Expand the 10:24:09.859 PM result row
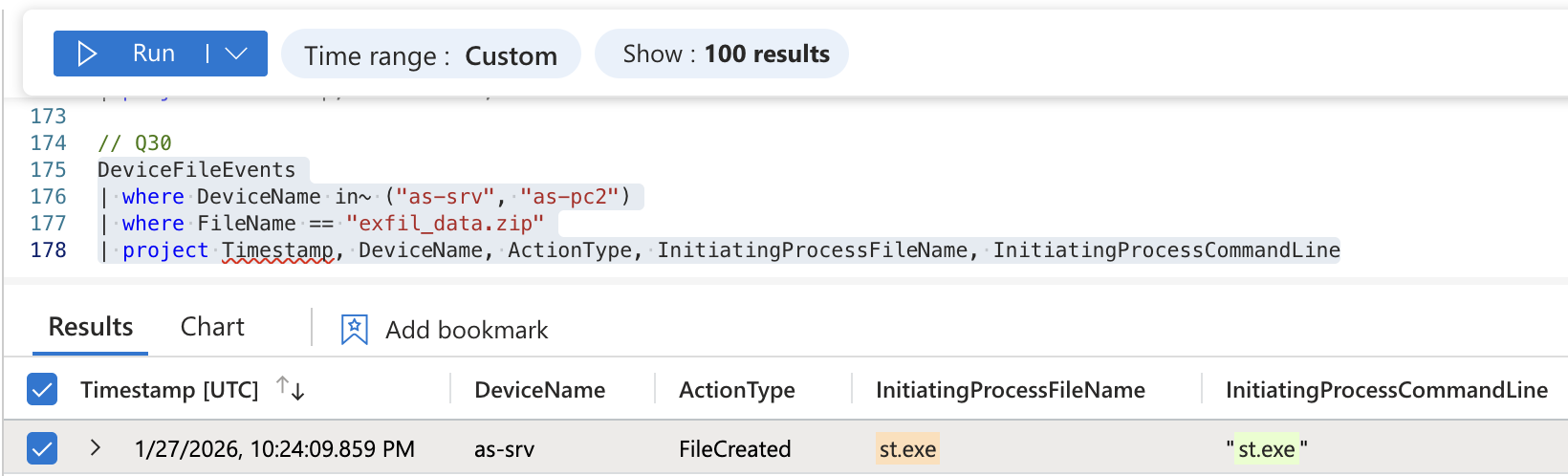This screenshot has height=476, width=1568. point(95,447)
